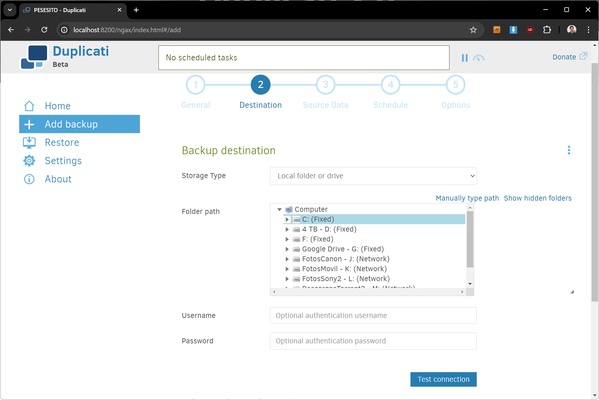Open the Chrome profile avatar
This screenshot has height=400, width=599.
click(571, 29)
